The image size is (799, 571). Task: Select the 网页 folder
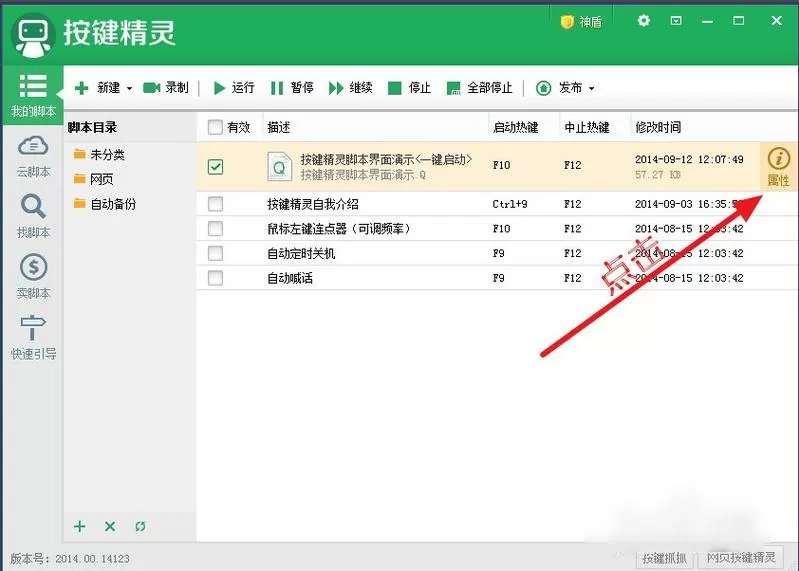click(x=94, y=179)
